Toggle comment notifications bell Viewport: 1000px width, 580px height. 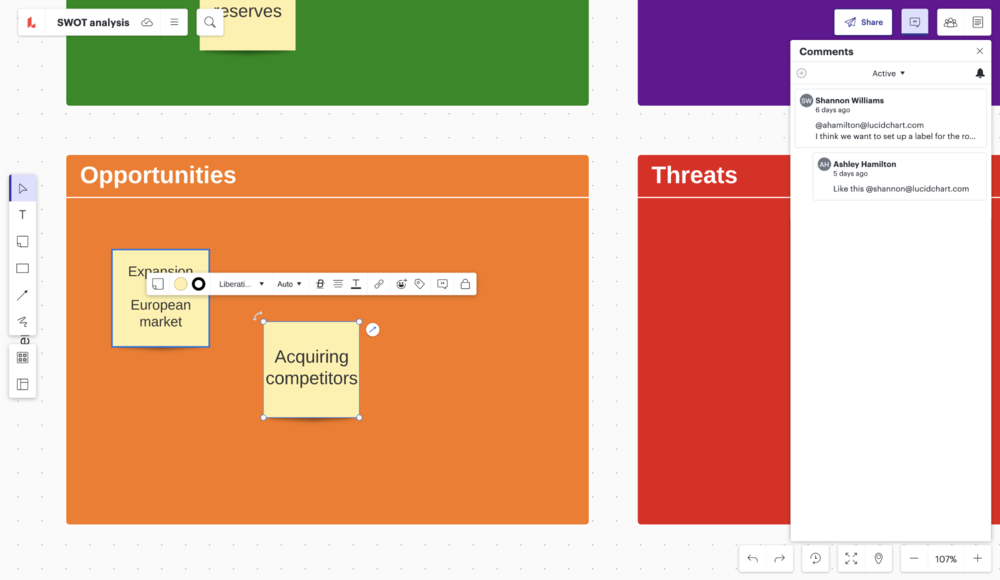pos(979,73)
